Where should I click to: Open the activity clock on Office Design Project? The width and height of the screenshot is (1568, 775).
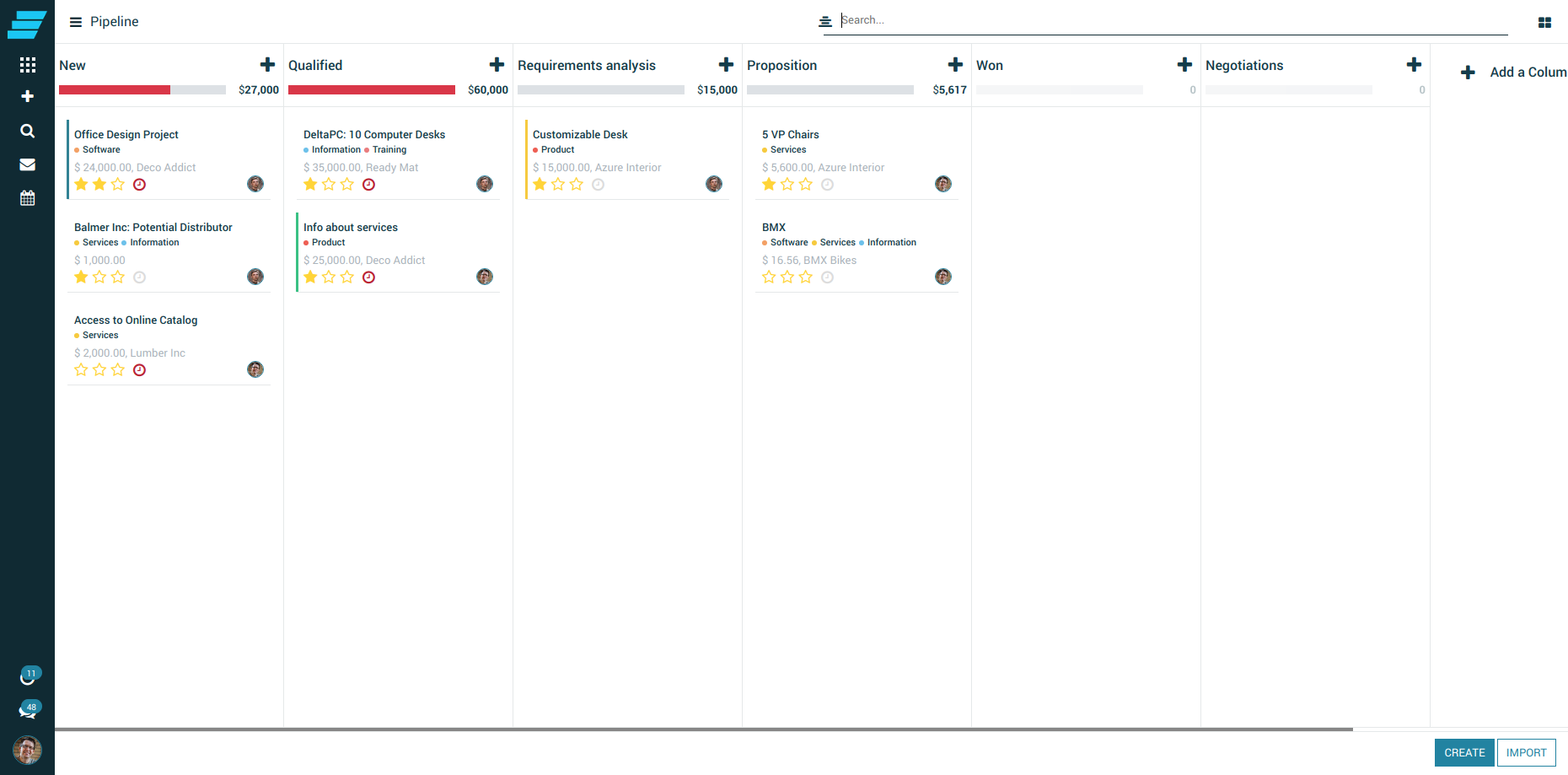[x=140, y=185]
